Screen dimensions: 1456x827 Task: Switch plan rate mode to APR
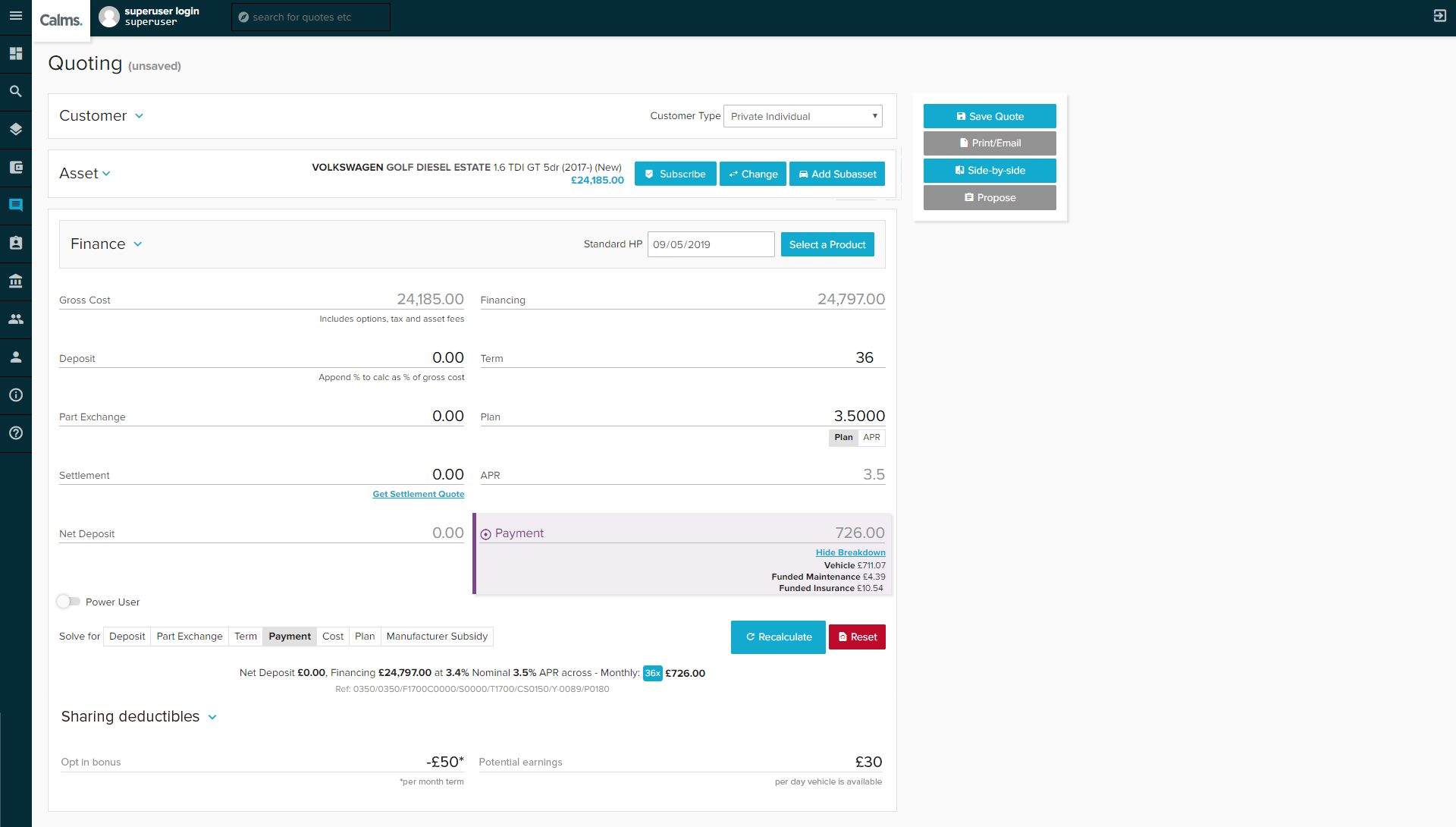(x=871, y=438)
